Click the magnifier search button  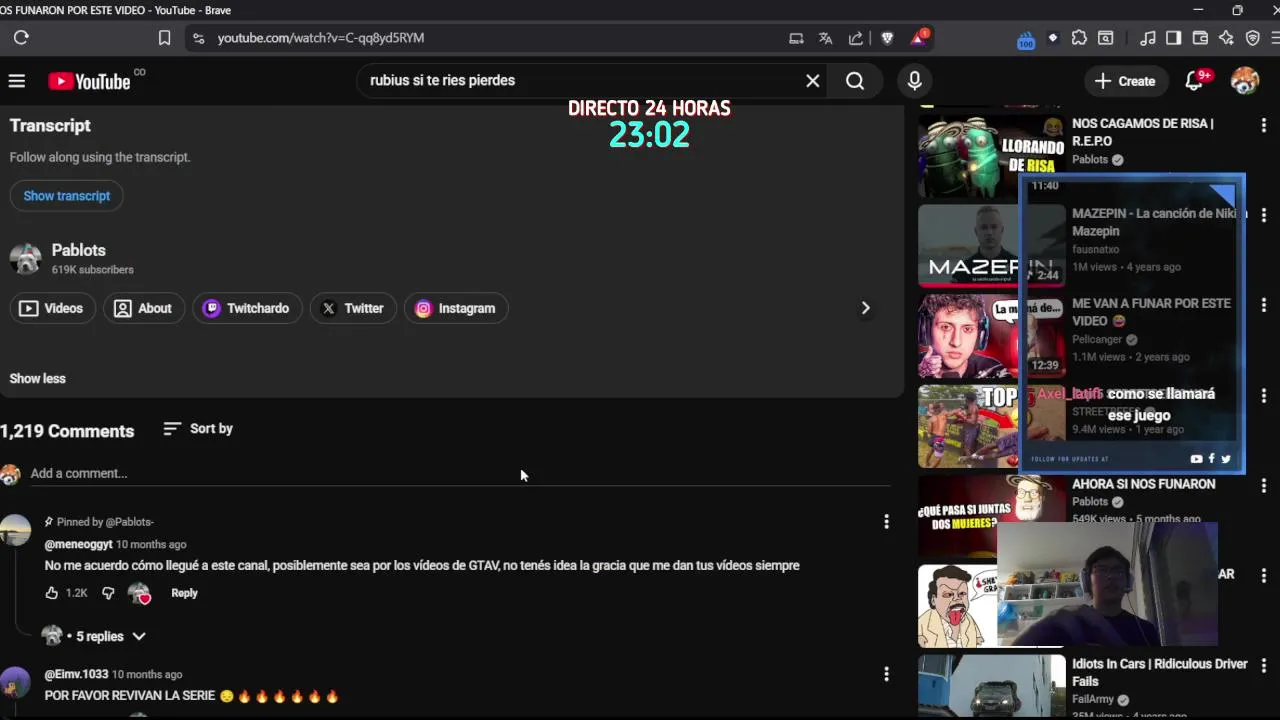pyautogui.click(x=855, y=81)
